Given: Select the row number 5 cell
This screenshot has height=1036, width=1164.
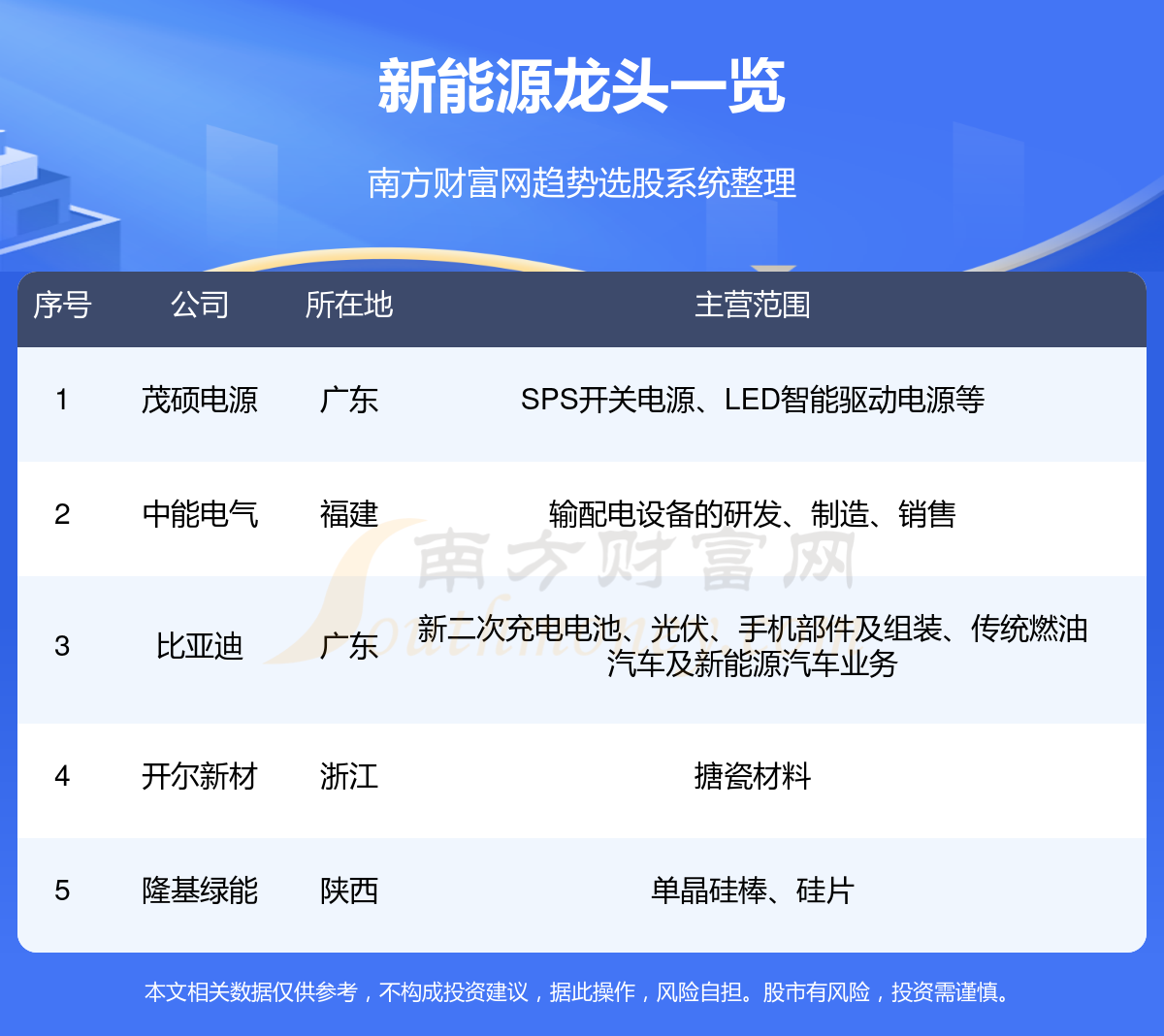Looking at the screenshot, I should [62, 890].
